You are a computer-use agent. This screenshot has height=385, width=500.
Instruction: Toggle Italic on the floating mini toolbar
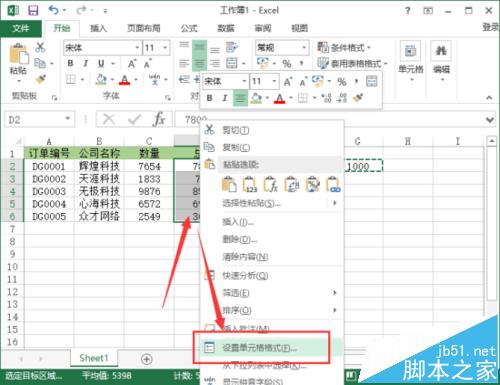point(225,98)
